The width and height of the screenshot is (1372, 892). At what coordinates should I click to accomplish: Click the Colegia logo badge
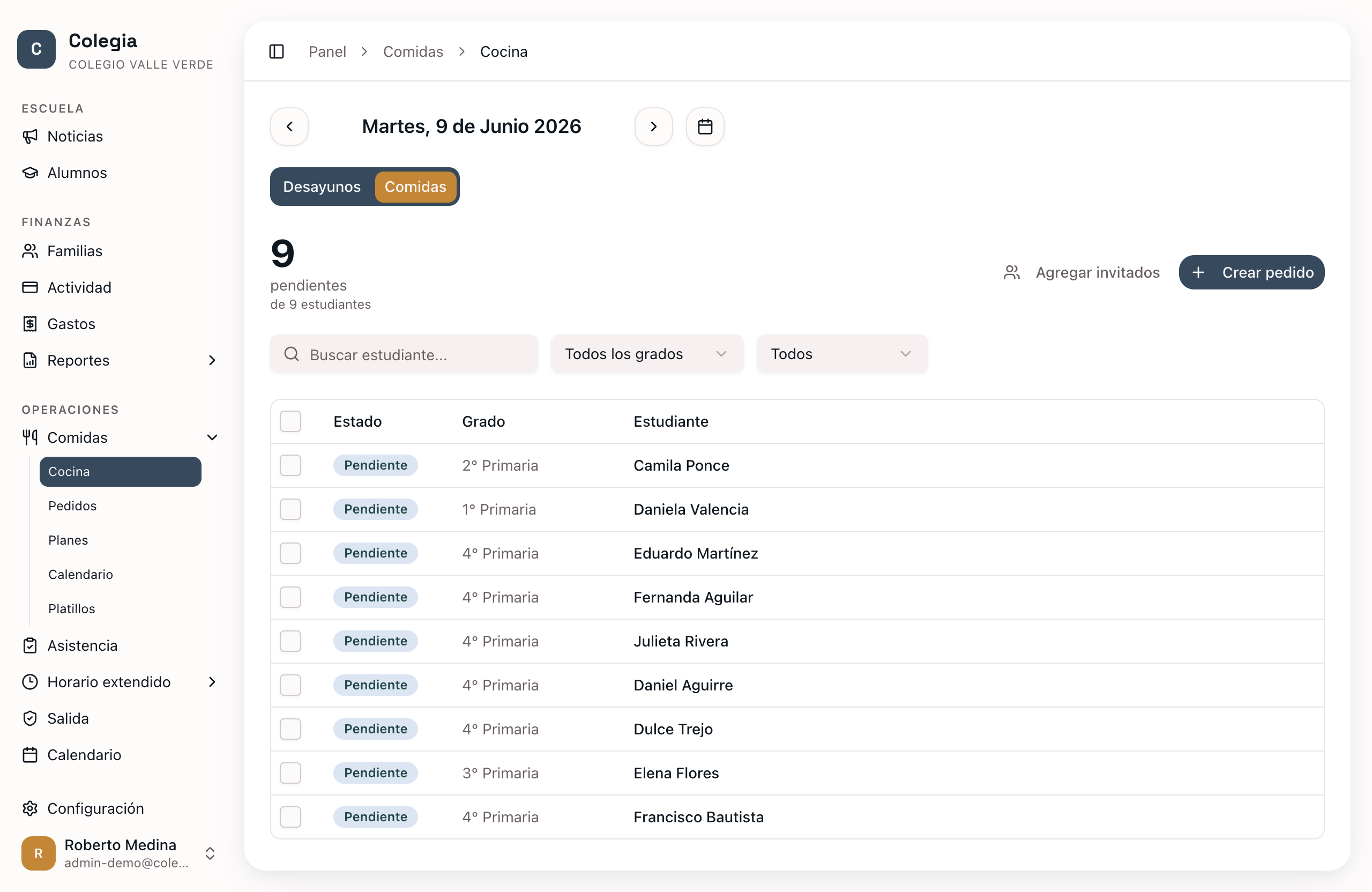coord(36,50)
